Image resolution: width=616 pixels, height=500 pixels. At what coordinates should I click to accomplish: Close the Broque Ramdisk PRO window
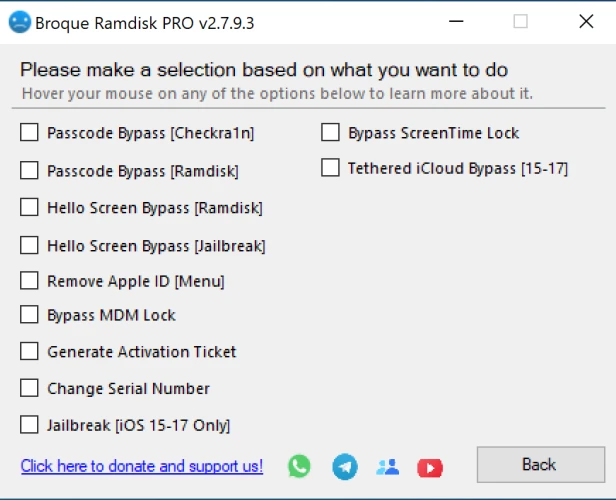(x=586, y=22)
